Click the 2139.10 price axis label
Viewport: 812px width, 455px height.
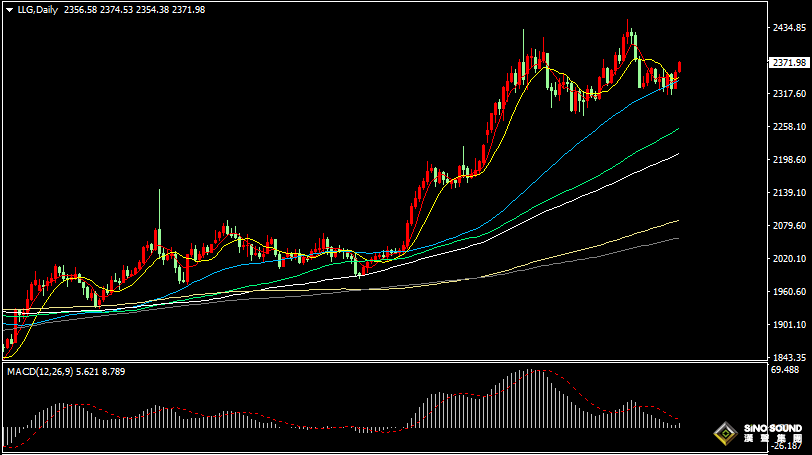point(788,193)
